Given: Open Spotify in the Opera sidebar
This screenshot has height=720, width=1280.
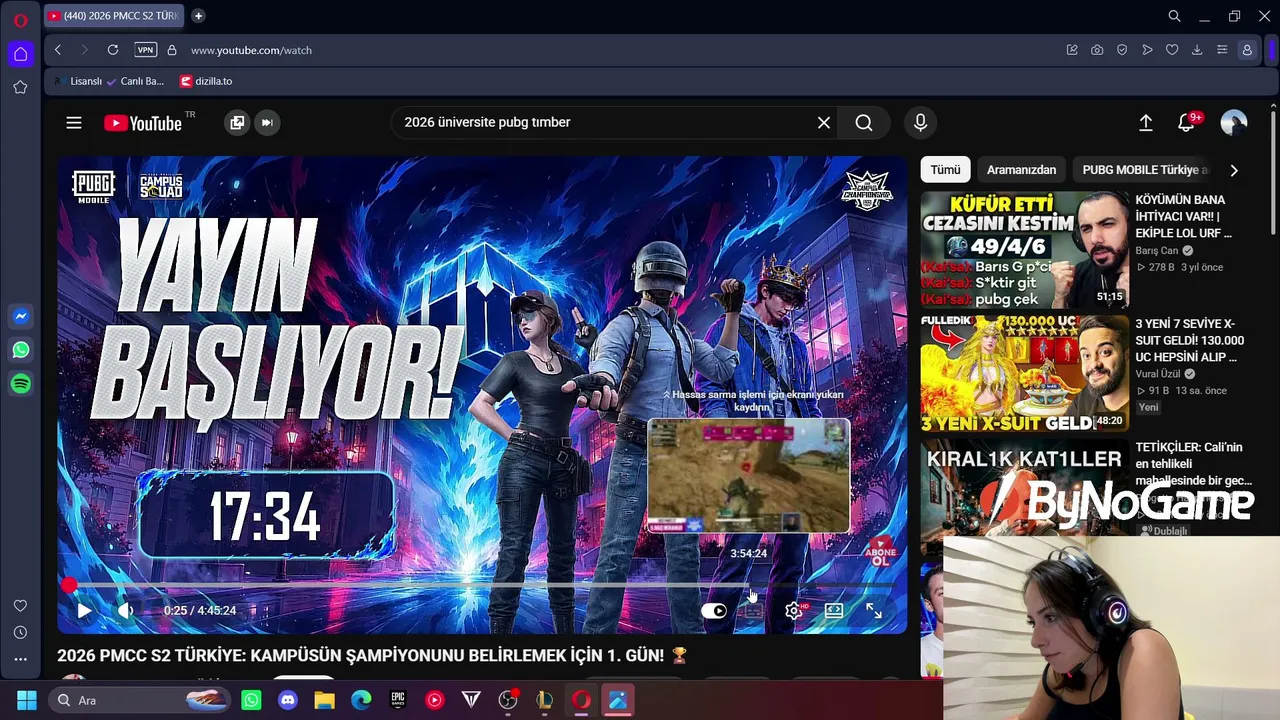Looking at the screenshot, I should 20,384.
